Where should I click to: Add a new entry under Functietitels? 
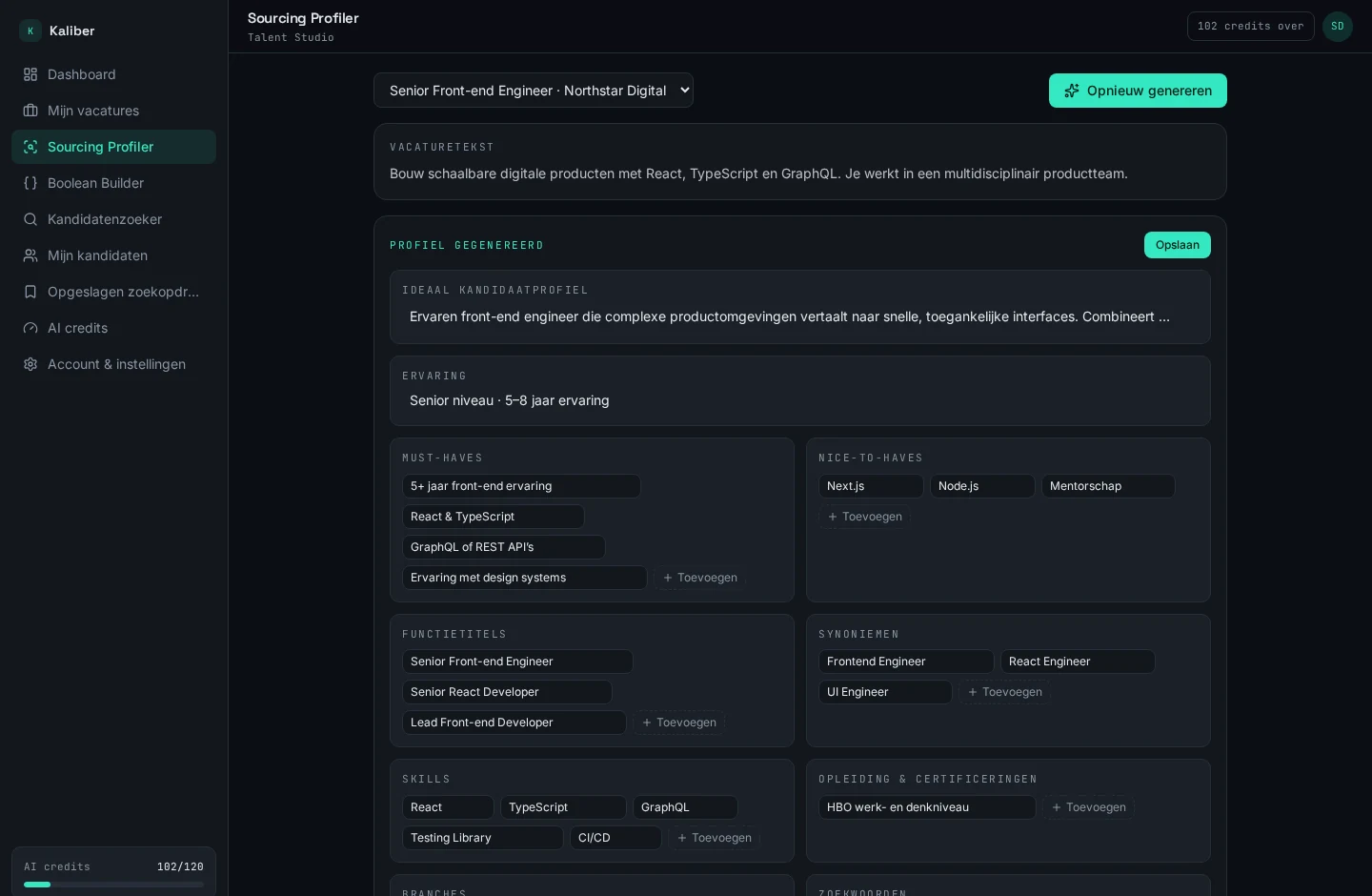(x=679, y=723)
